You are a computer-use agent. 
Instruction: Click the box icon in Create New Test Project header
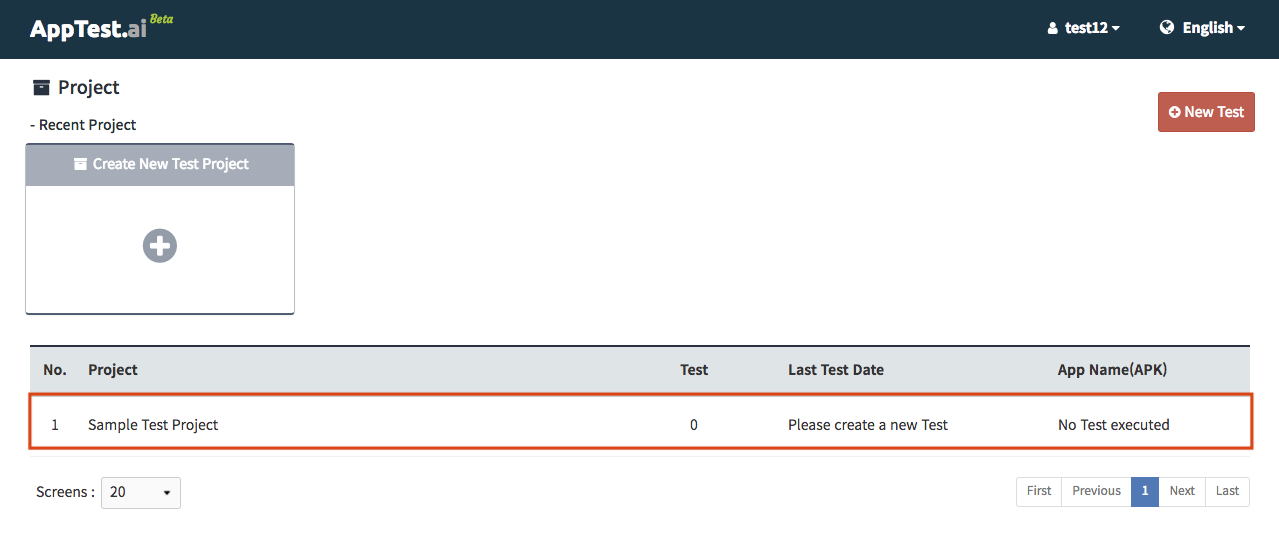coord(80,164)
